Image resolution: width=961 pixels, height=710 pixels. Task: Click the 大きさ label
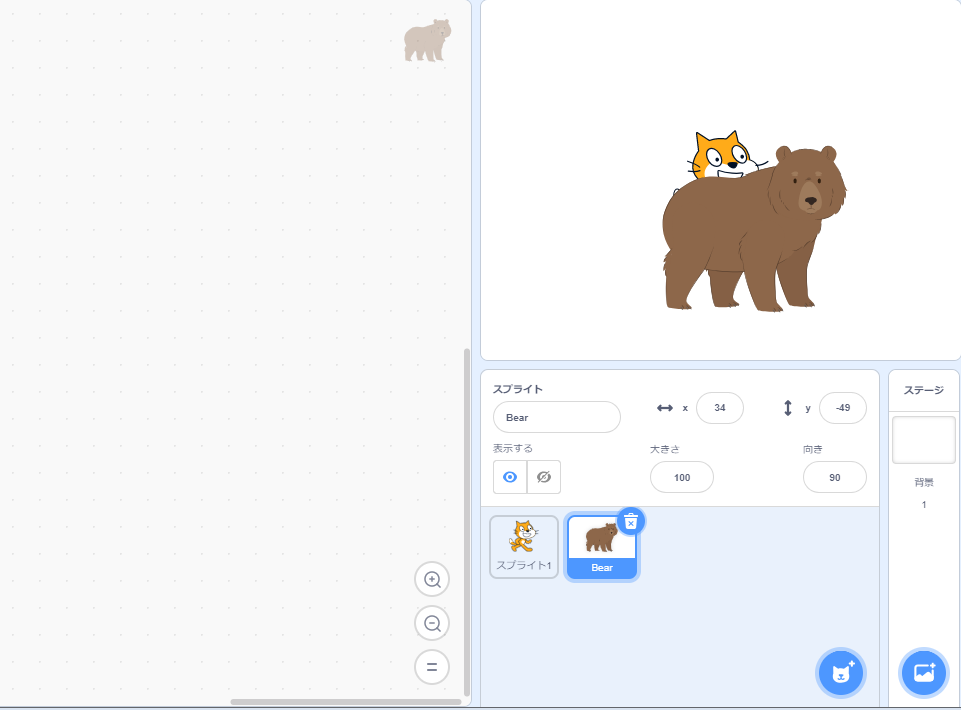click(665, 449)
